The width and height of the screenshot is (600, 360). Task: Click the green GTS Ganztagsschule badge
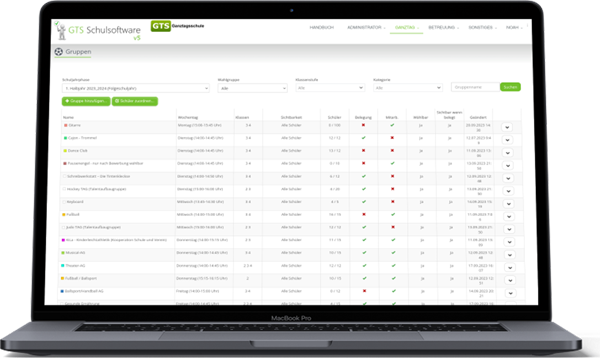click(x=161, y=26)
